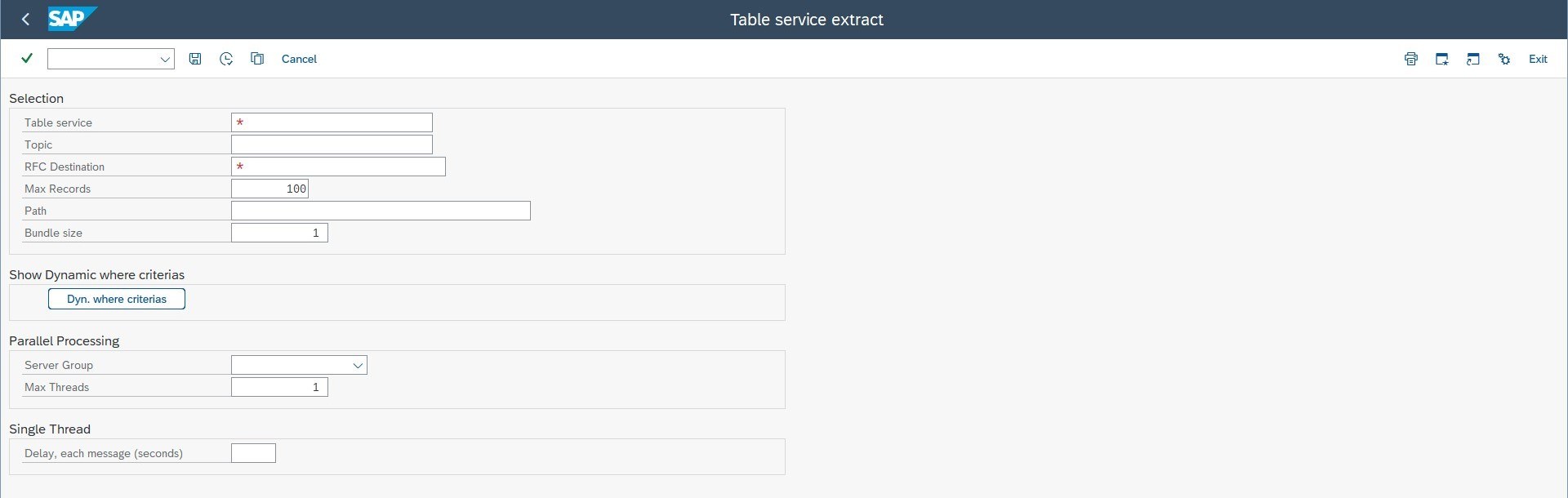Screen dimensions: 1568x498
Task: Click the copy icon next to Cancel
Action: [x=256, y=58]
